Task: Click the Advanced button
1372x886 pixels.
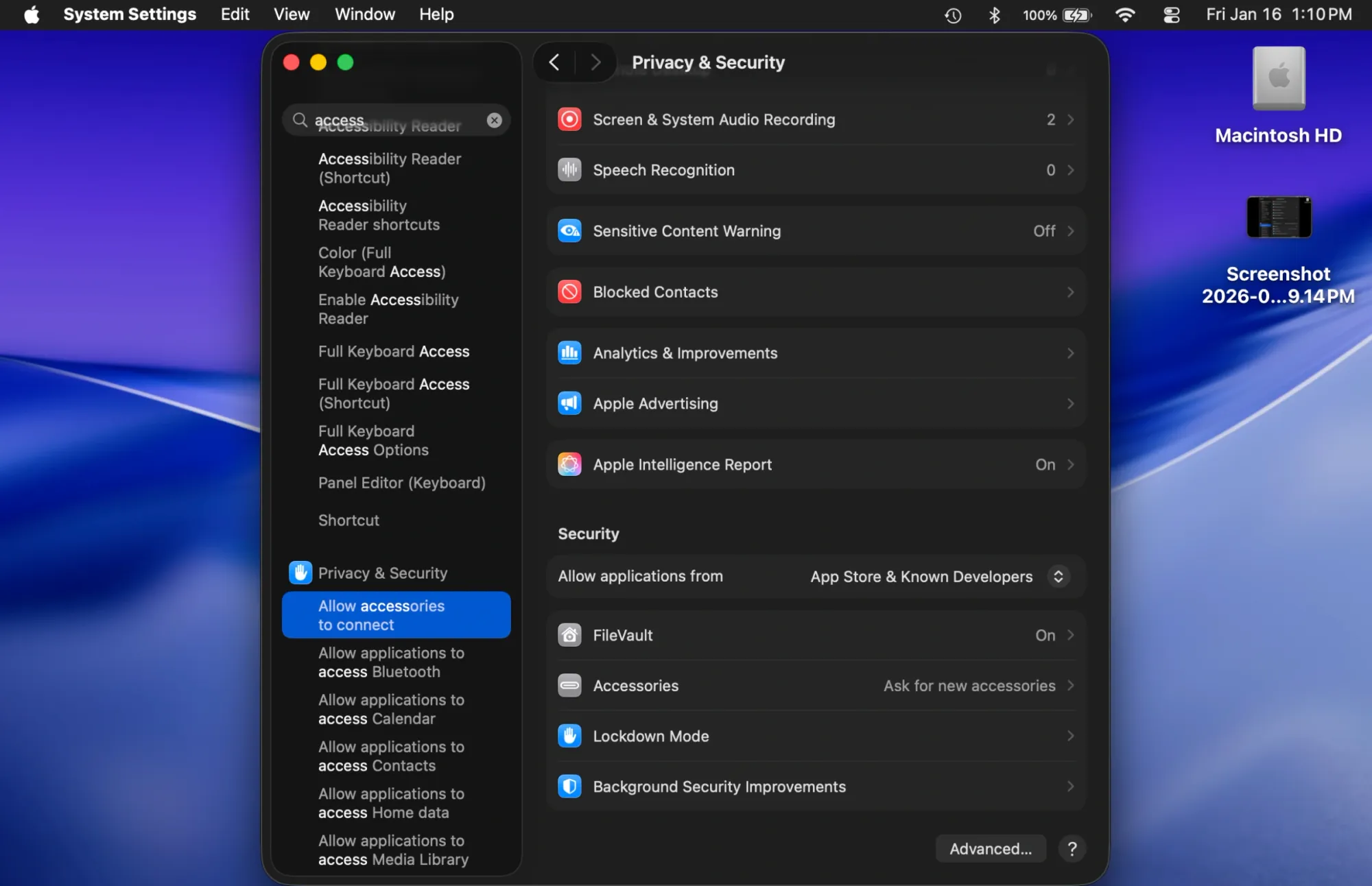Action: pyautogui.click(x=990, y=848)
